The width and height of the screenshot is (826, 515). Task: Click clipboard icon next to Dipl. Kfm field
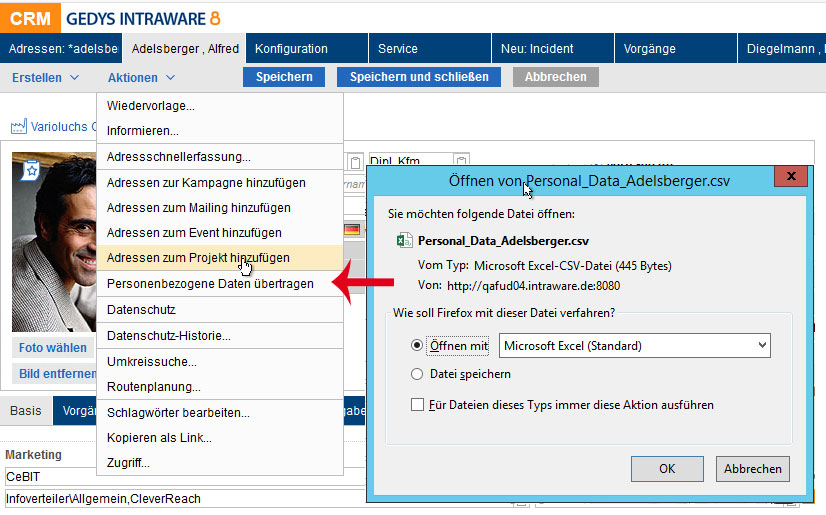[460, 161]
